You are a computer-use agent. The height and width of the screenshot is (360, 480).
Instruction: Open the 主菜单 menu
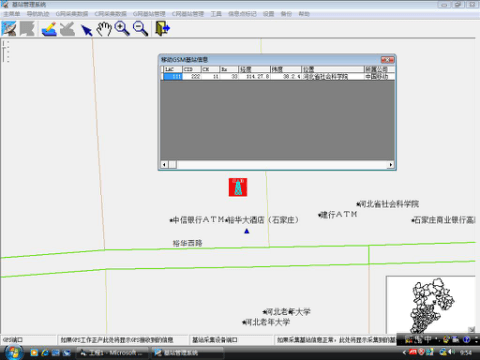(12, 14)
